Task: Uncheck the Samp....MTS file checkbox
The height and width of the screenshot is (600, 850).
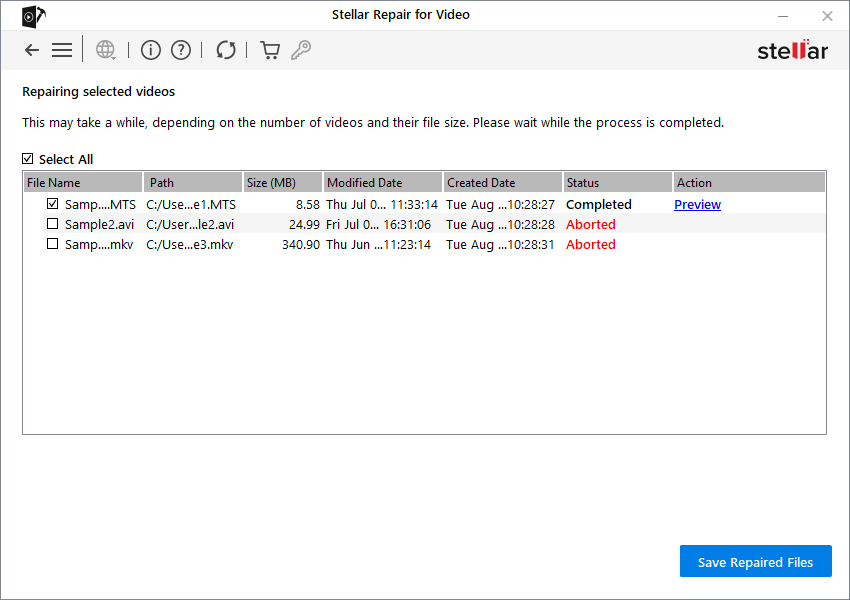Action: (x=53, y=204)
